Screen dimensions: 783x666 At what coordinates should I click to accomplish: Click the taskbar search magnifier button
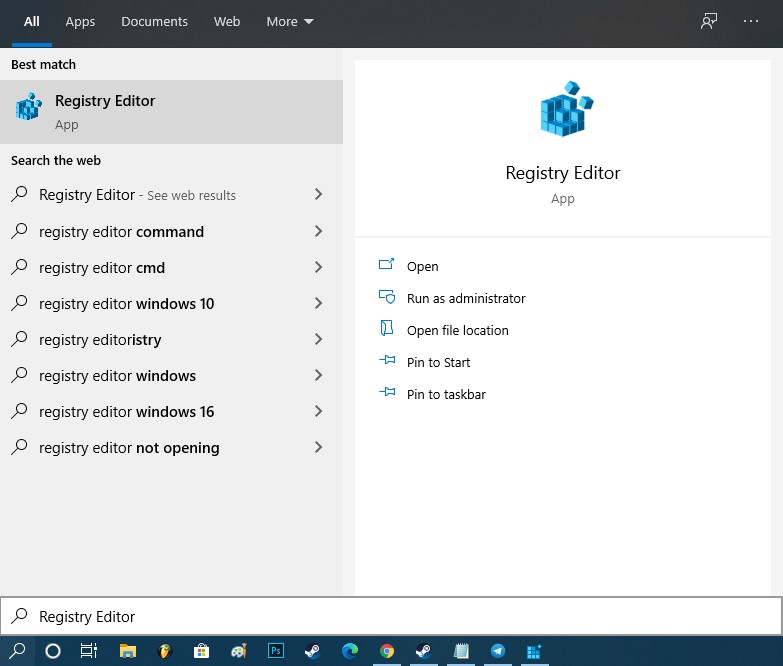click(17, 651)
